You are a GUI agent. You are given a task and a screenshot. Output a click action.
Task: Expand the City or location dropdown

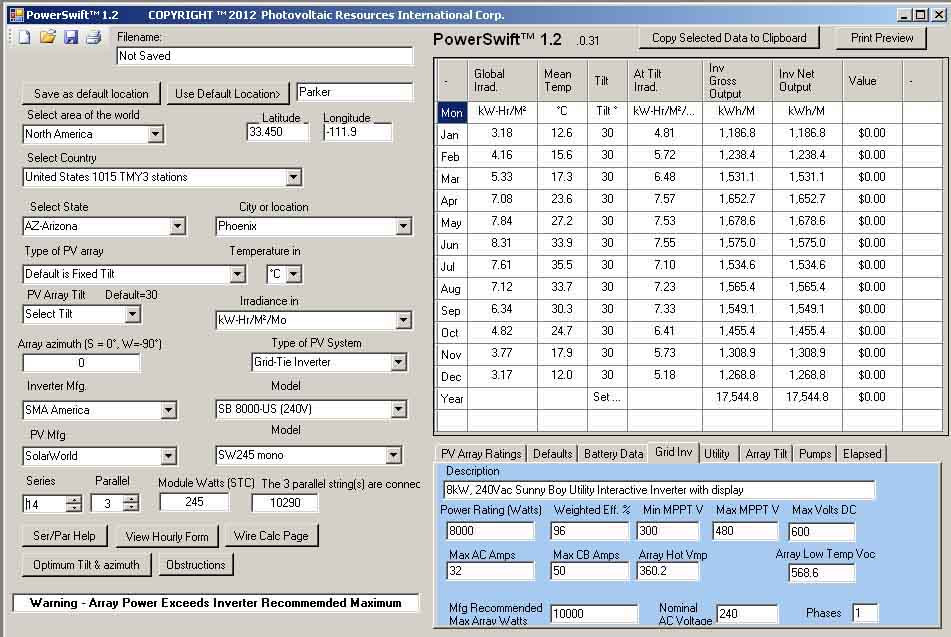[x=403, y=226]
